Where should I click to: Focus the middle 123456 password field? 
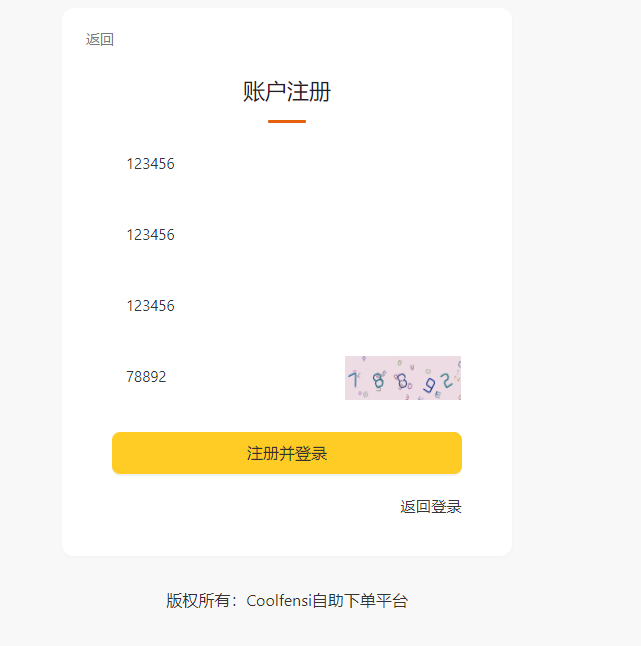click(287, 235)
